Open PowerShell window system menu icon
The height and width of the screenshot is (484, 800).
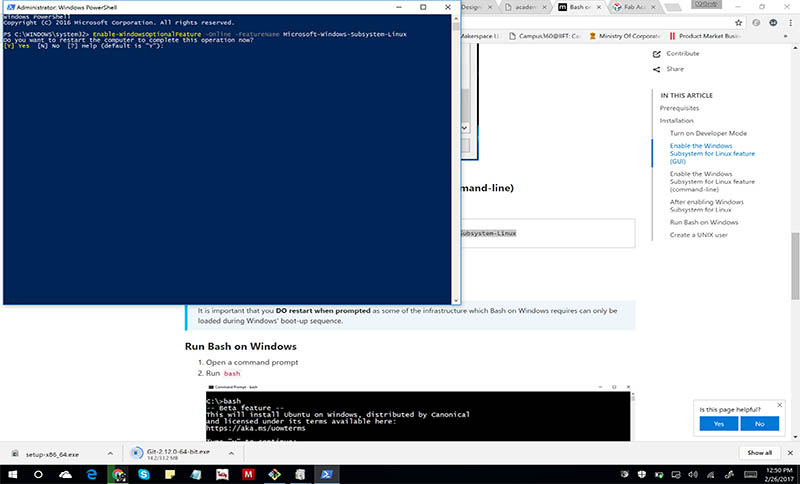[10, 7]
